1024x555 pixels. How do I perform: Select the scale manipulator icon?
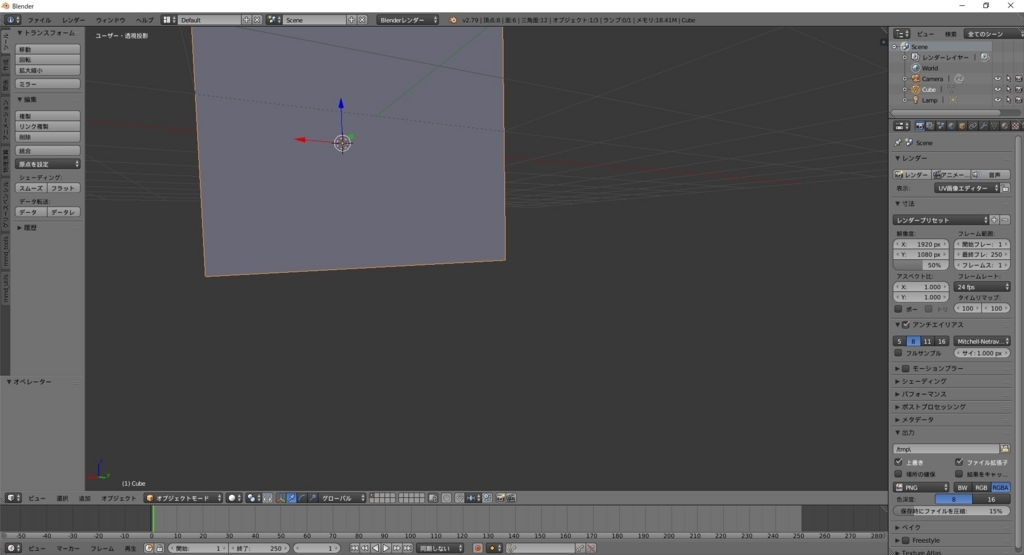pyautogui.click(x=312, y=498)
